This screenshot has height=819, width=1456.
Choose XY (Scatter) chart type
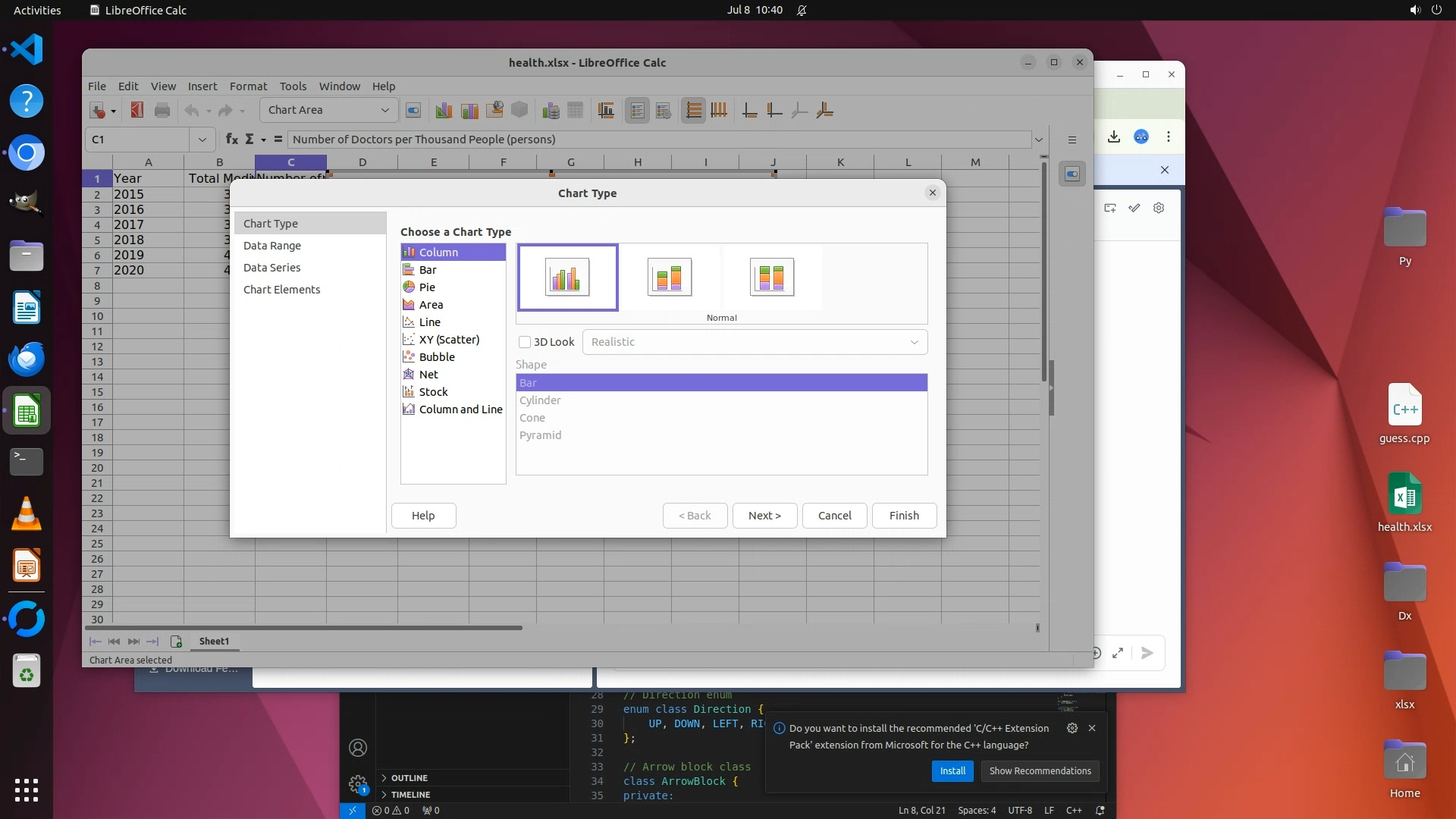click(x=449, y=340)
